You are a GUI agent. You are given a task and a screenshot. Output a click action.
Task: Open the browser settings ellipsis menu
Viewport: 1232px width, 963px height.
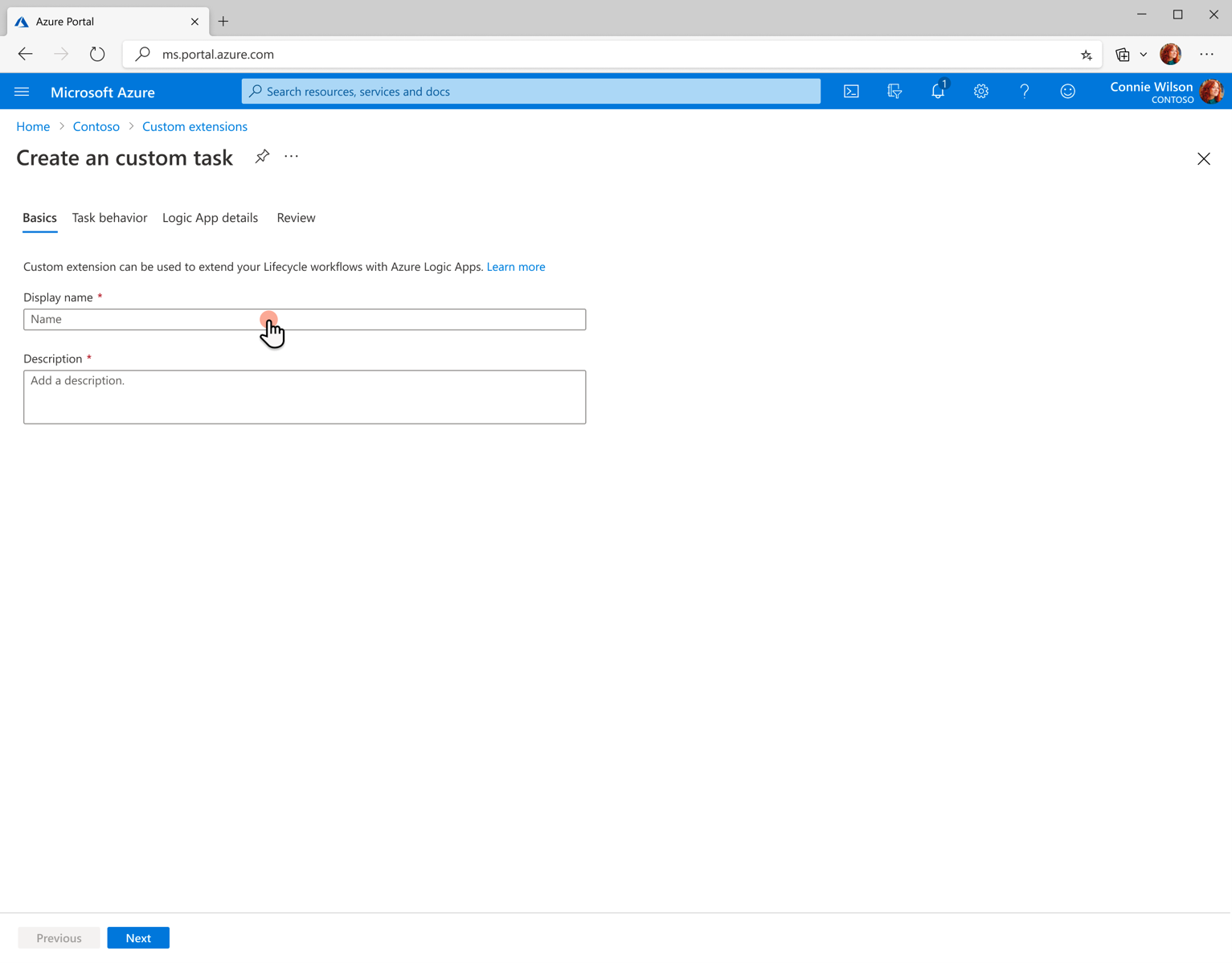click(x=1206, y=54)
